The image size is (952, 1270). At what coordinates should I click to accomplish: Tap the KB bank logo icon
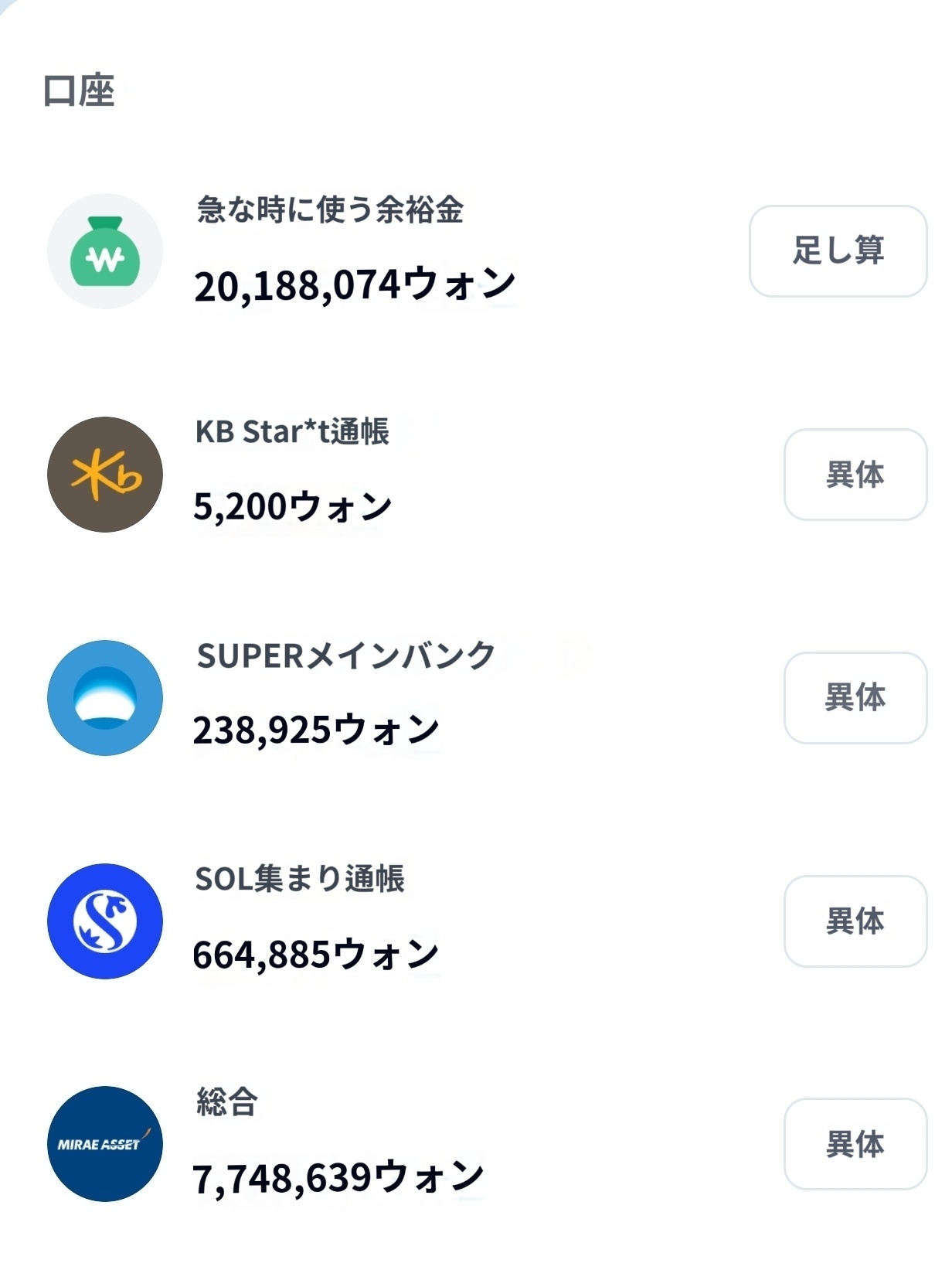105,475
